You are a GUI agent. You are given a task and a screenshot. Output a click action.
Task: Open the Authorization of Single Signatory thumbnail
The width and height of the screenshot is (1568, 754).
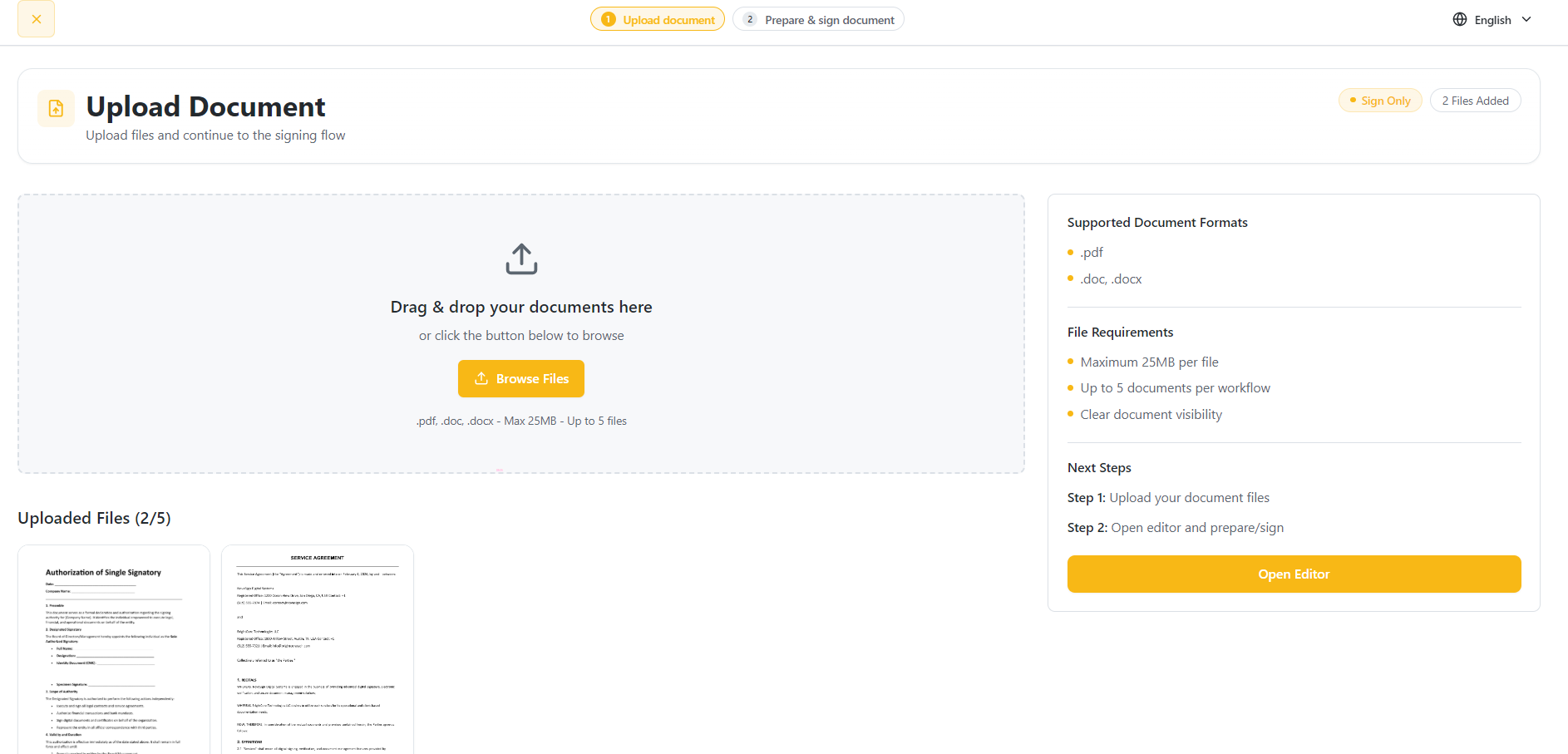114,649
